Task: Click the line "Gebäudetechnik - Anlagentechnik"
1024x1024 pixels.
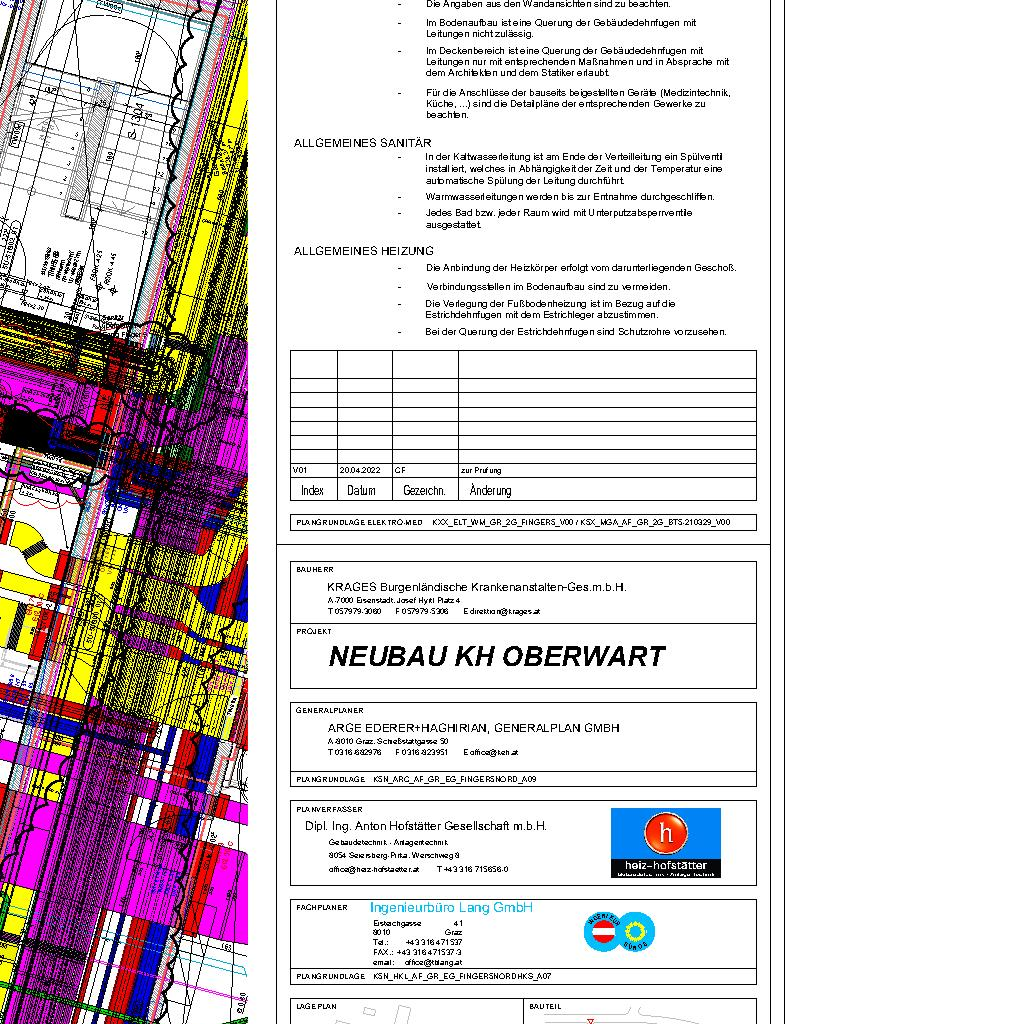Action: (388, 842)
